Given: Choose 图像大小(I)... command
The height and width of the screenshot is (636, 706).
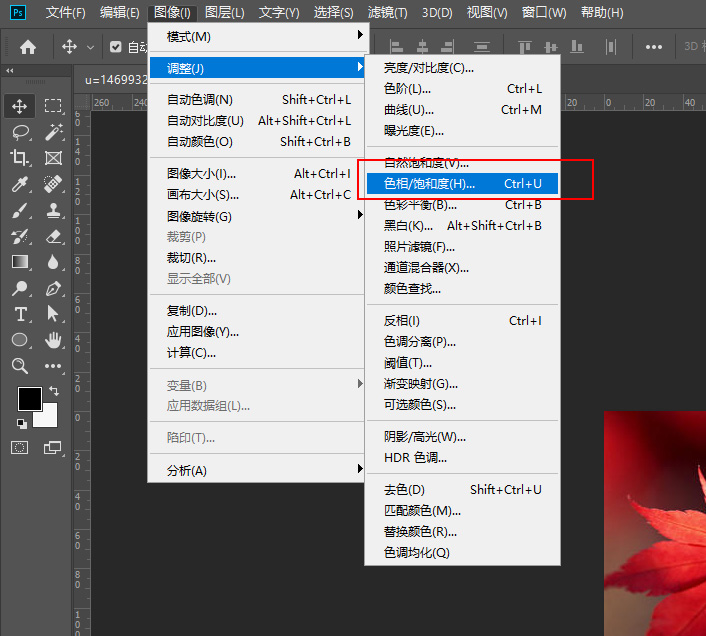Looking at the screenshot, I should (x=257, y=174).
